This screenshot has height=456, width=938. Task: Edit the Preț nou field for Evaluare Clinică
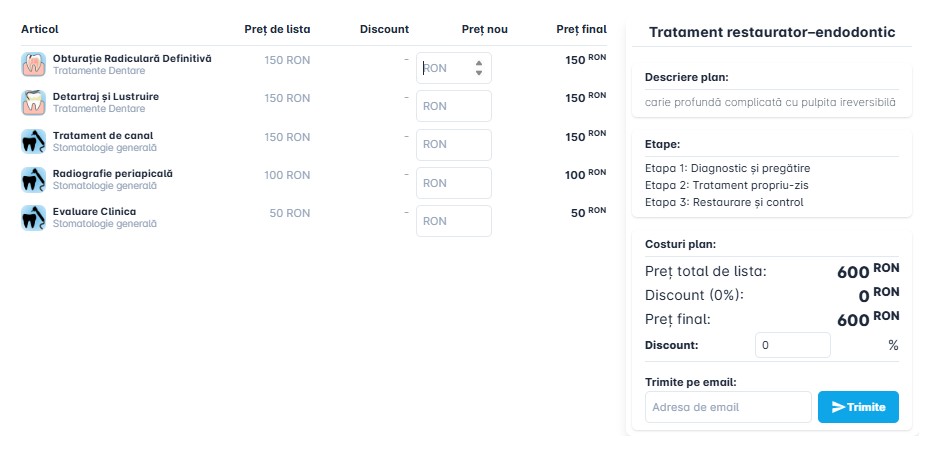(453, 221)
